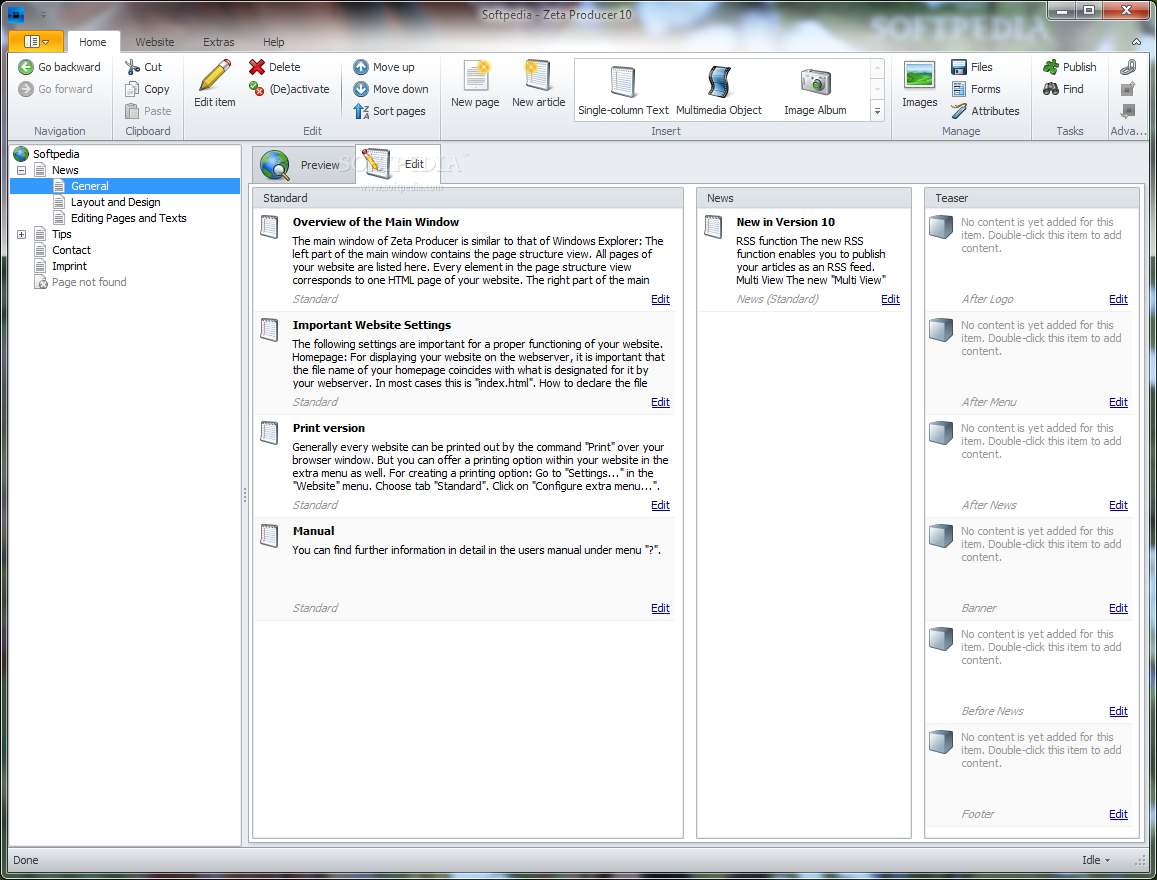Image resolution: width=1157 pixels, height=880 pixels.
Task: Click Move down arrow icon
Action: tap(361, 89)
